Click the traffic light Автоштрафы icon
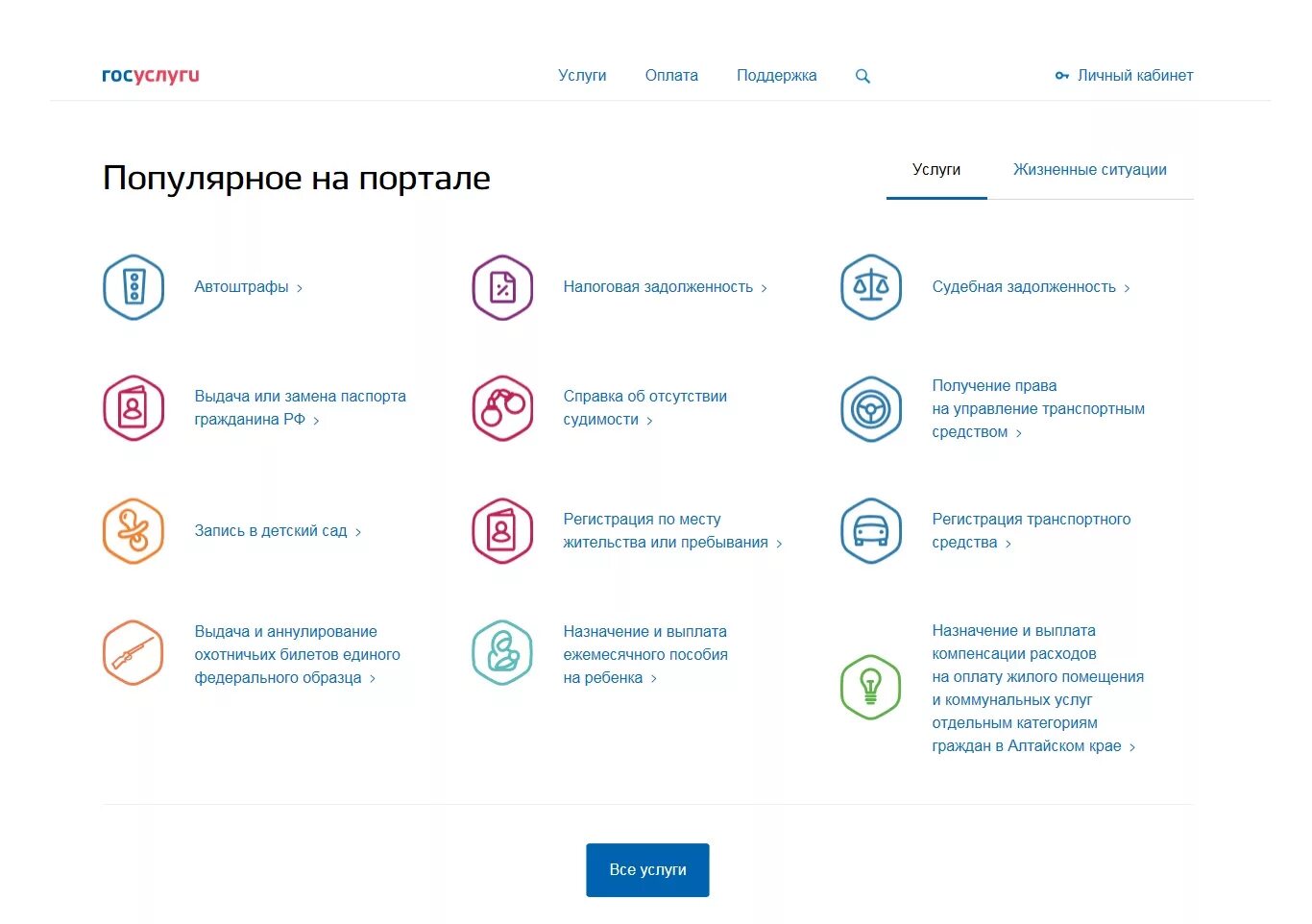1312x924 pixels. click(x=134, y=287)
